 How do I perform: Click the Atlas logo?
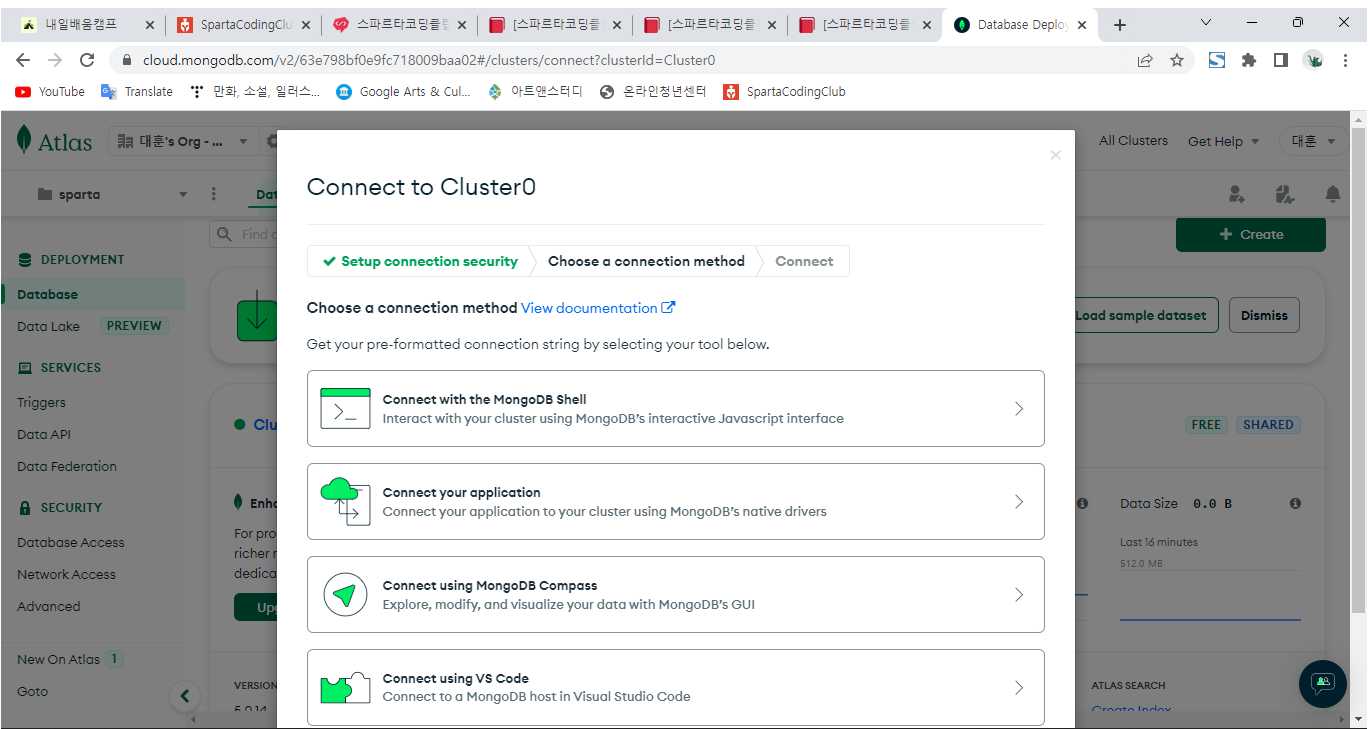55,142
